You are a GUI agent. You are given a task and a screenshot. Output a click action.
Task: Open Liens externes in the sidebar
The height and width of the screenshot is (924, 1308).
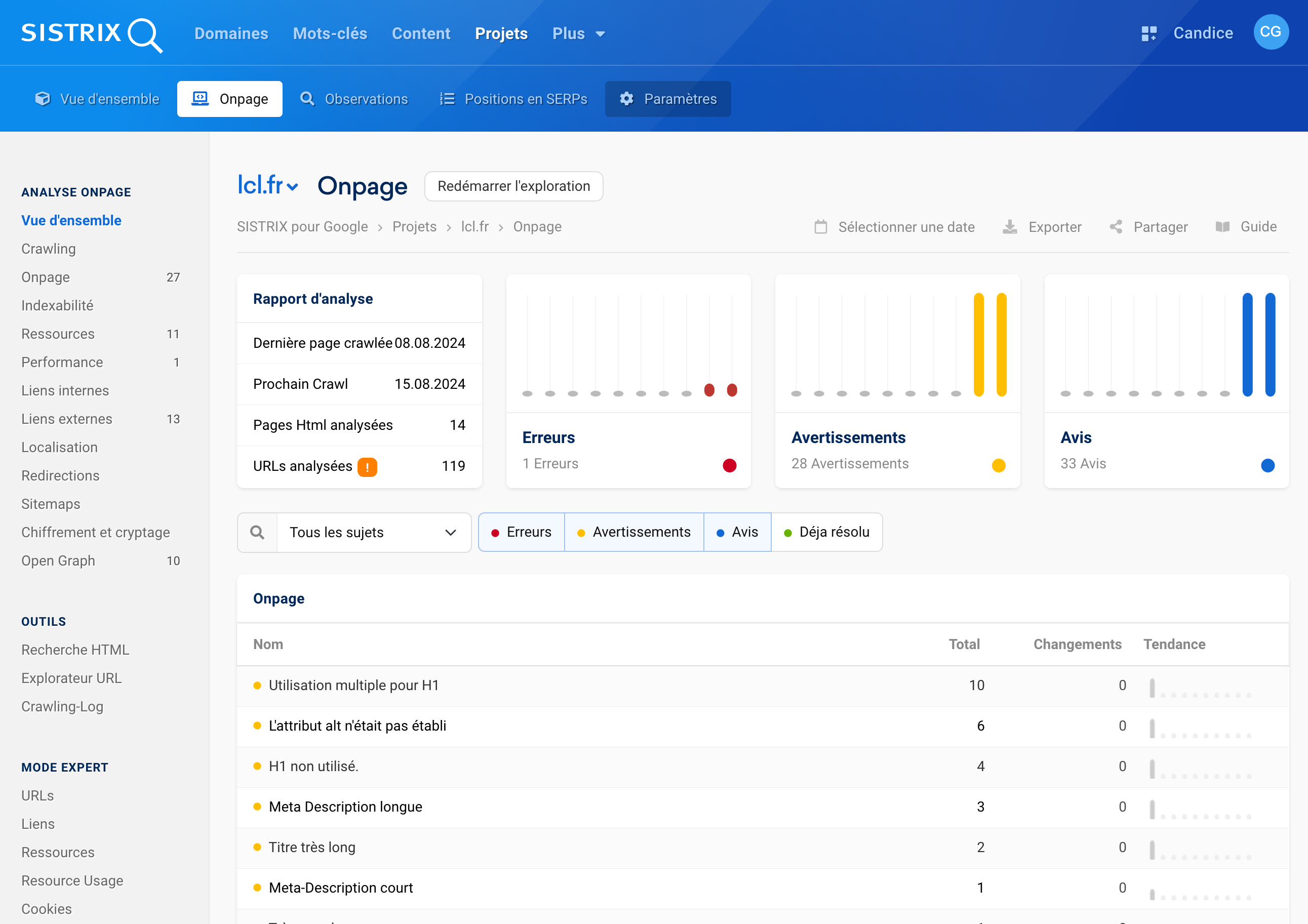pyautogui.click(x=67, y=419)
